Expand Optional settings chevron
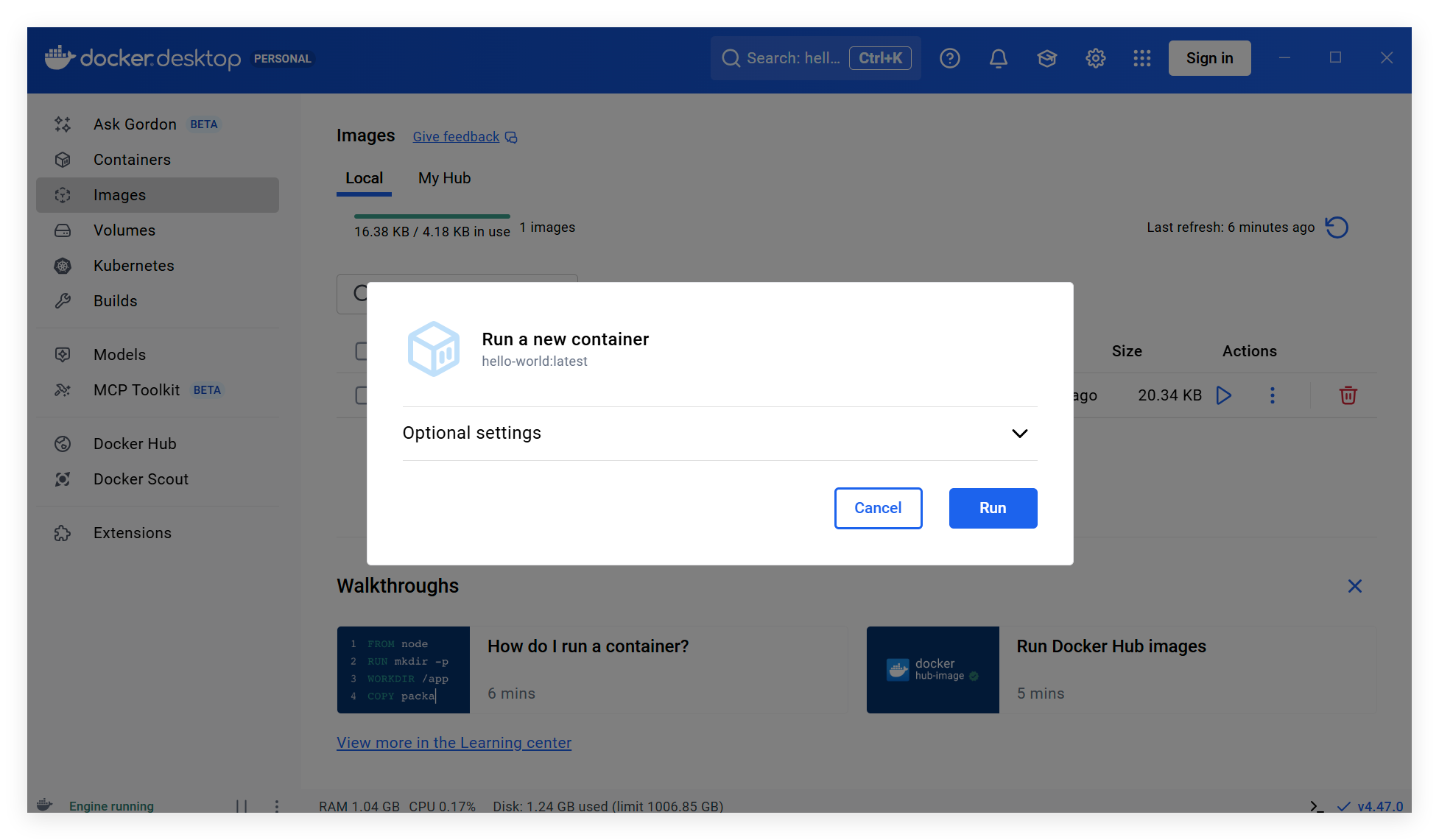This screenshot has height=840, width=1439. (x=1019, y=434)
